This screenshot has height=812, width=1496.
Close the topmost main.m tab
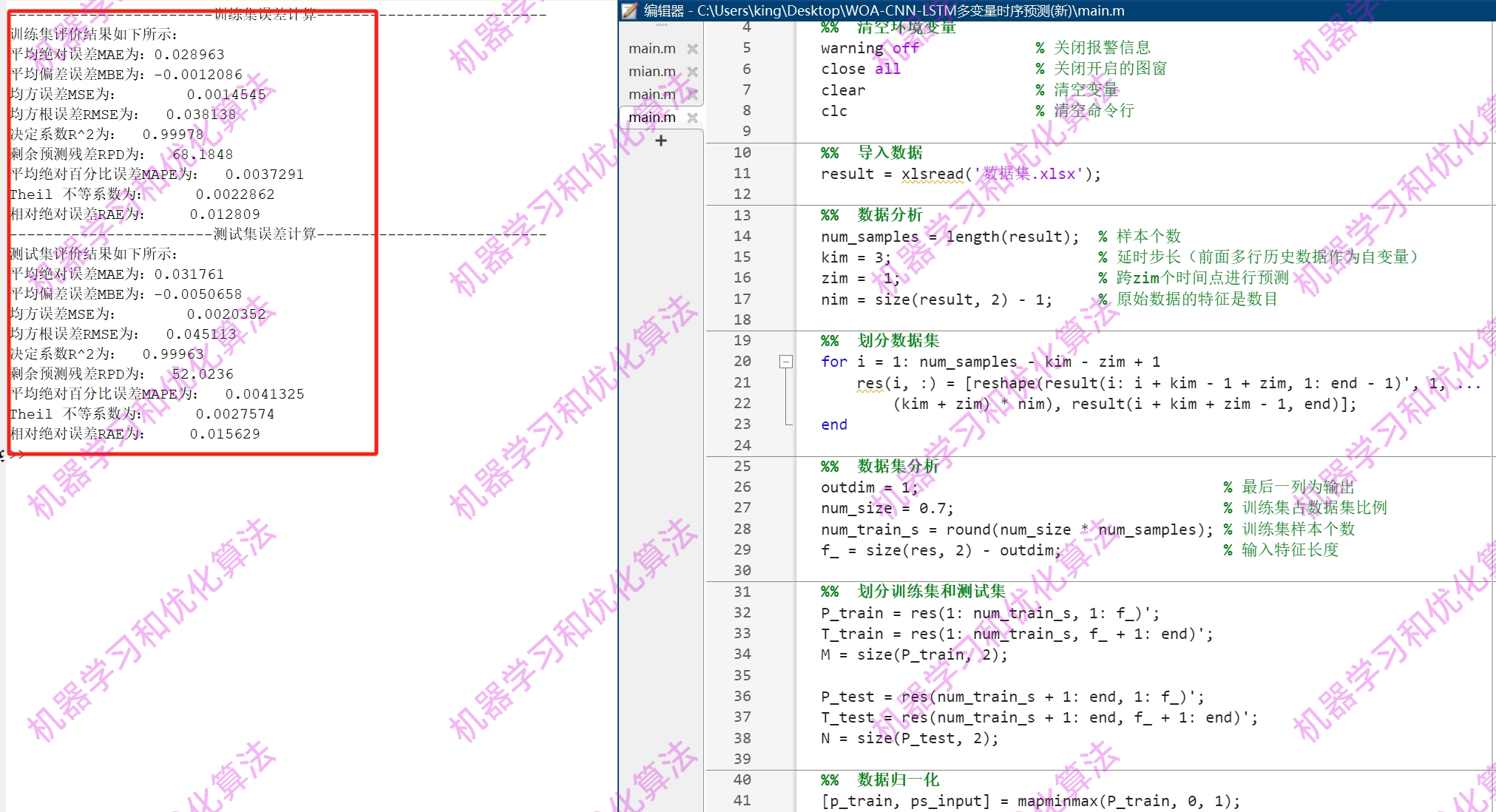[692, 49]
